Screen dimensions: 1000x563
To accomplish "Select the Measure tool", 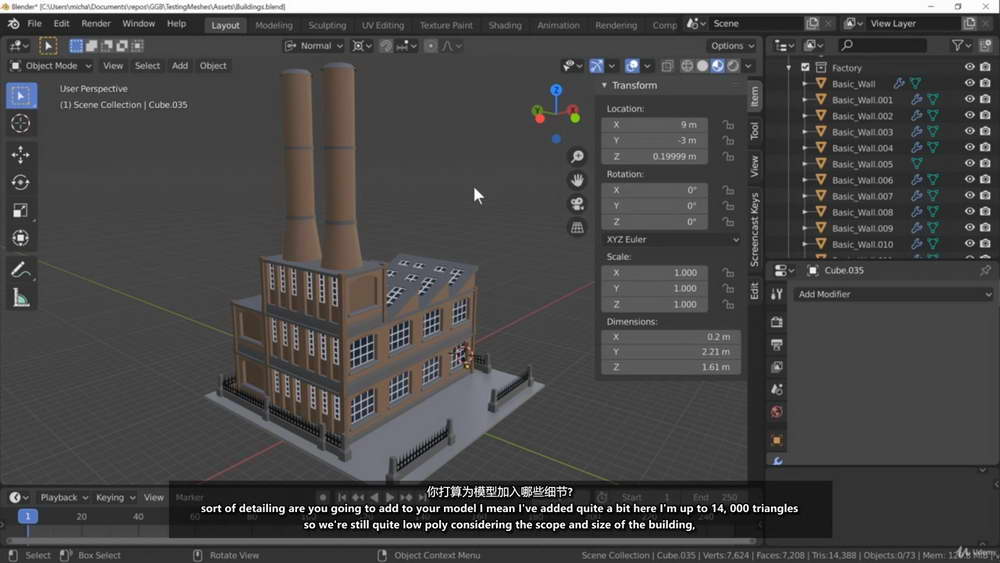I will click(x=21, y=298).
